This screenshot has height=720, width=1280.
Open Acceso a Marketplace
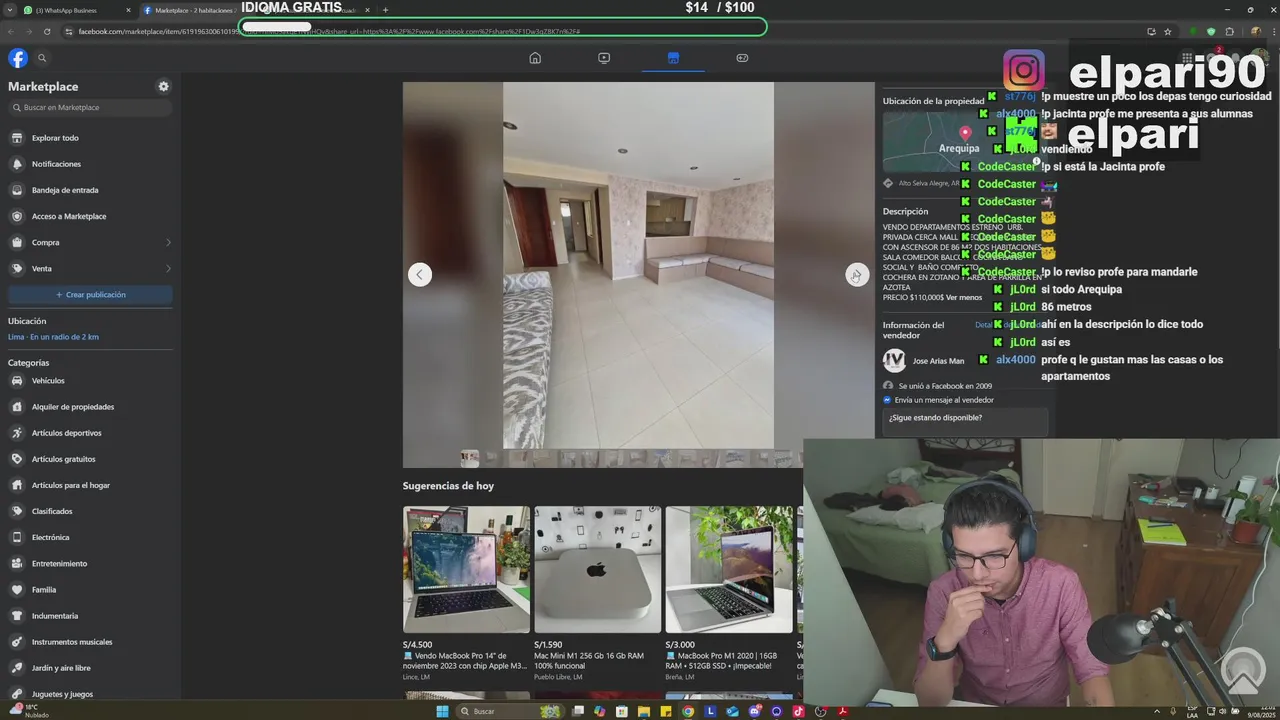90,216
